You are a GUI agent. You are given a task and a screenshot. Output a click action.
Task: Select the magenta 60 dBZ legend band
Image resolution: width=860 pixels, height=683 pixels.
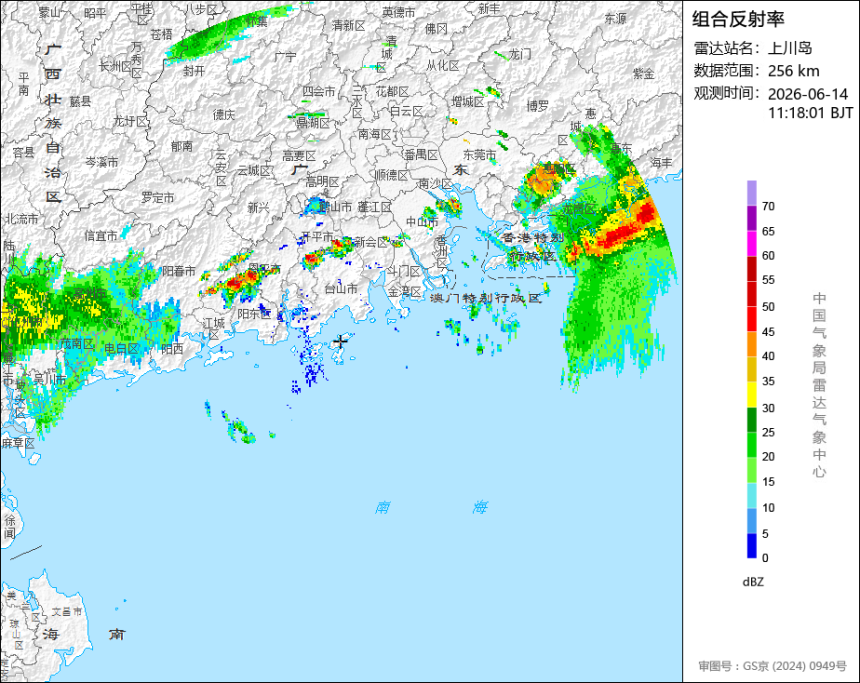coord(751,243)
